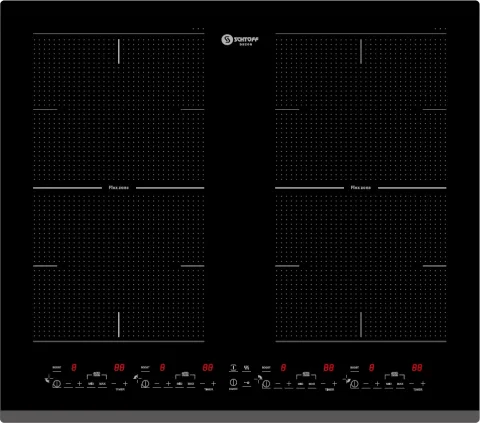Set rear-left zone to MAX

[191, 384]
